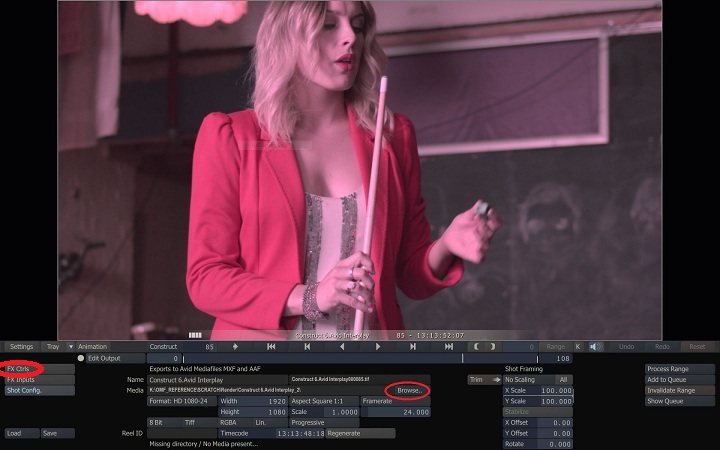Click the All button beside No Scaling
This screenshot has width=720, height=450.
[563, 380]
